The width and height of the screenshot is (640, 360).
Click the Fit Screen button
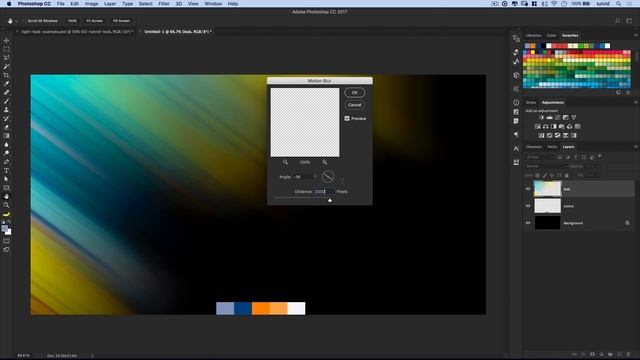[95, 20]
